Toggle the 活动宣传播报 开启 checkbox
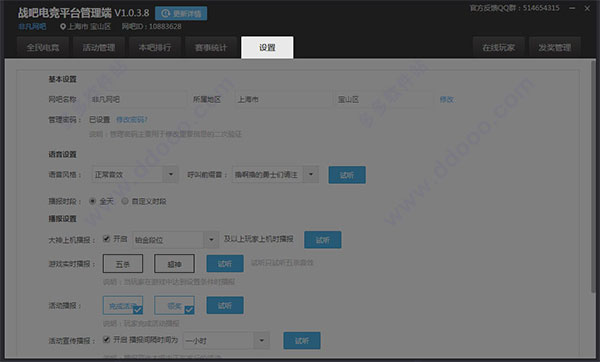The image size is (600, 362). [106, 339]
